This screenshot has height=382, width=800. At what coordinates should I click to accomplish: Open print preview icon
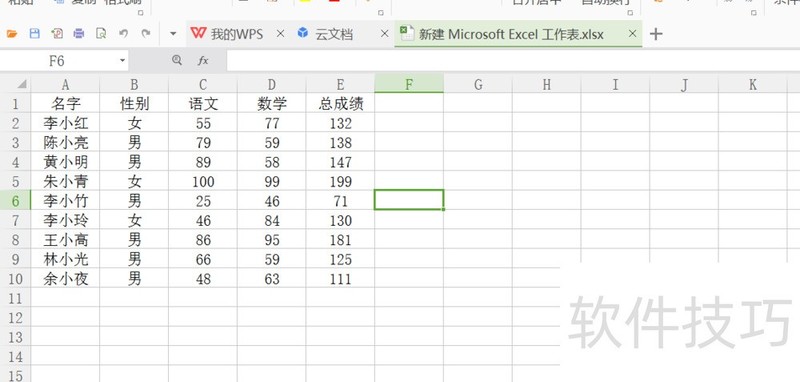coord(101,34)
